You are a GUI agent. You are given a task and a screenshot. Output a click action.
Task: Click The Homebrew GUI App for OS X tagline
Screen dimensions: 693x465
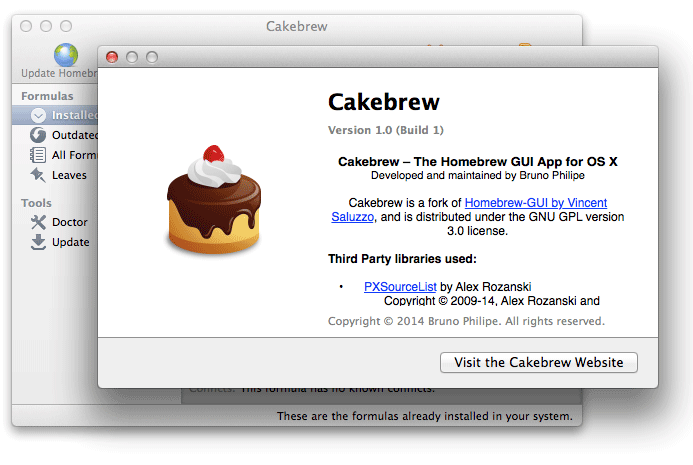[515, 162]
